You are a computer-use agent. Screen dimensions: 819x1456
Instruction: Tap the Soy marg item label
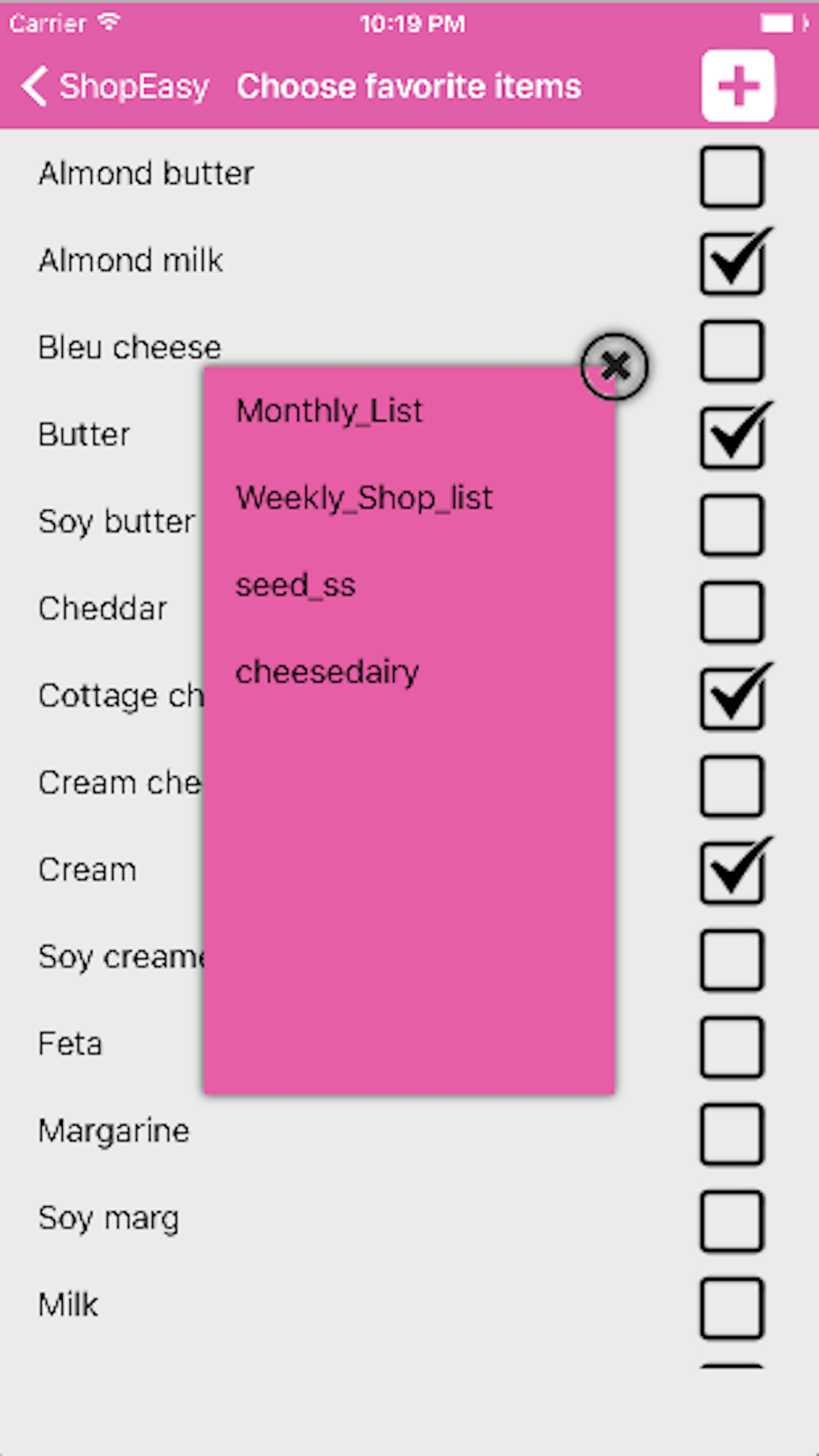coord(108,1219)
